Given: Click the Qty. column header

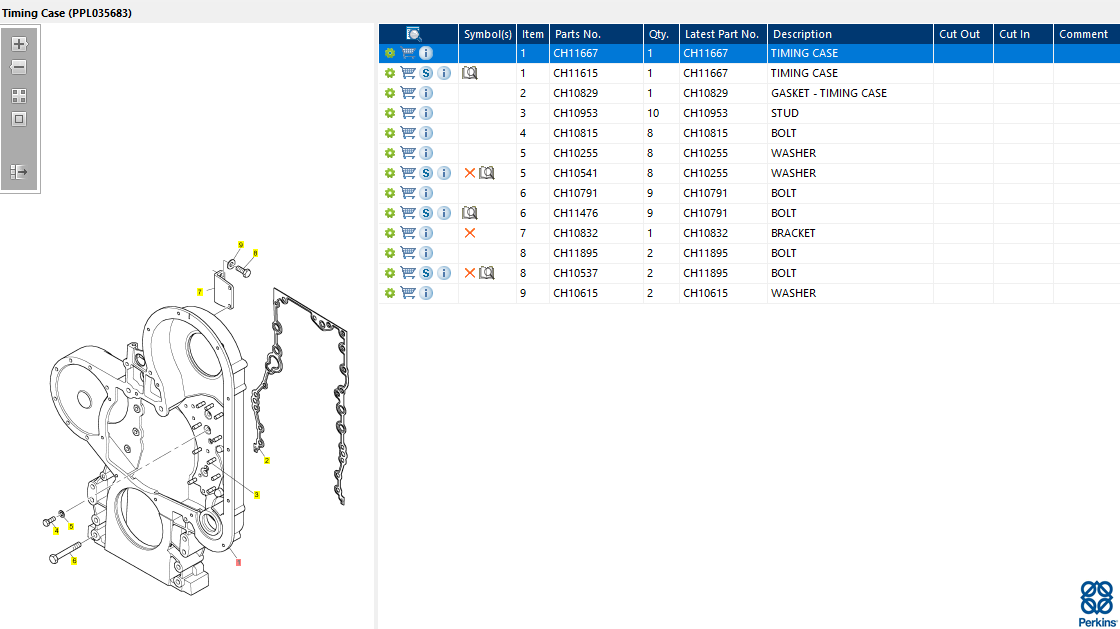Looking at the screenshot, I should coord(658,34).
